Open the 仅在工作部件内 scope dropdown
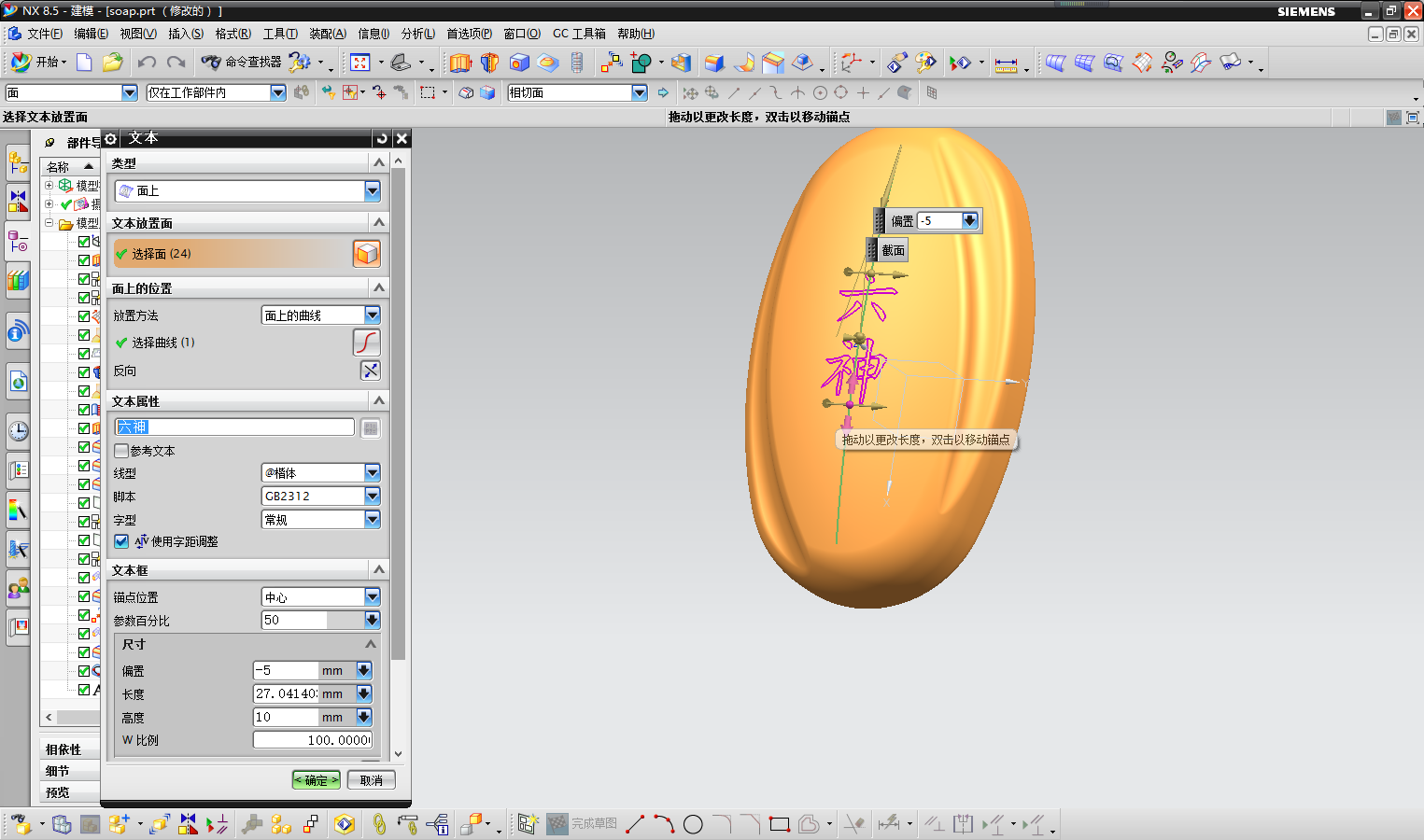The width and height of the screenshot is (1424, 840). (x=216, y=92)
